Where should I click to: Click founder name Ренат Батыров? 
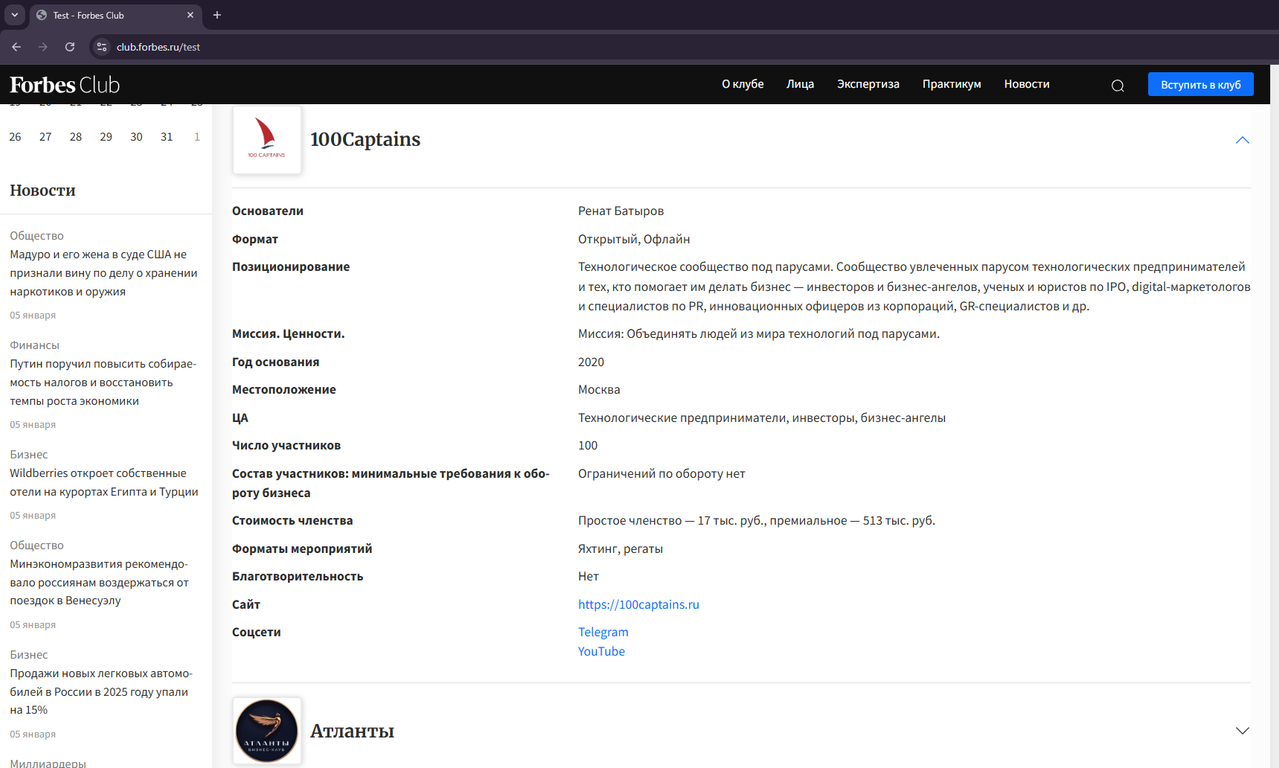621,211
